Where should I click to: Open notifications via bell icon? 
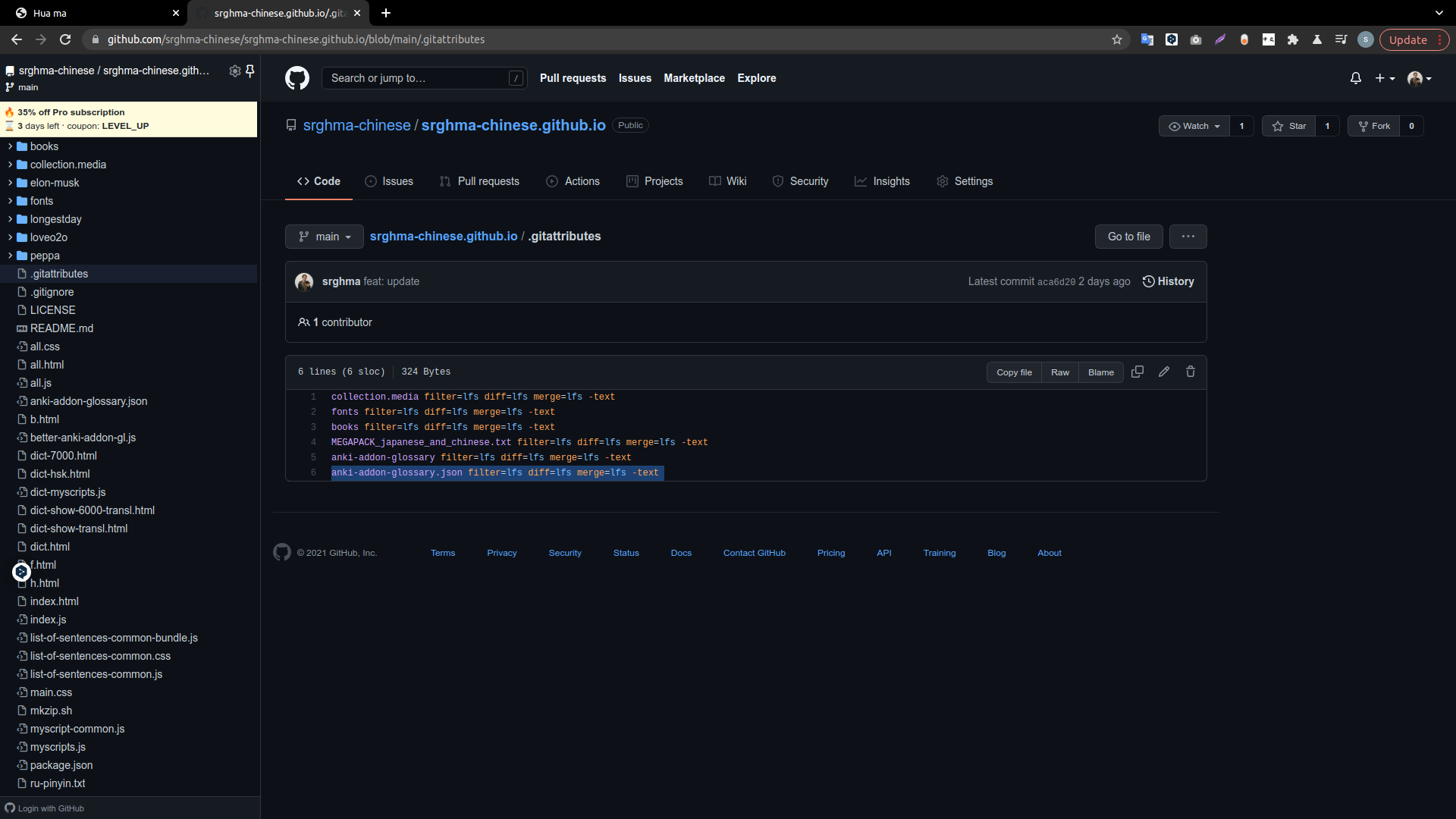click(1355, 78)
